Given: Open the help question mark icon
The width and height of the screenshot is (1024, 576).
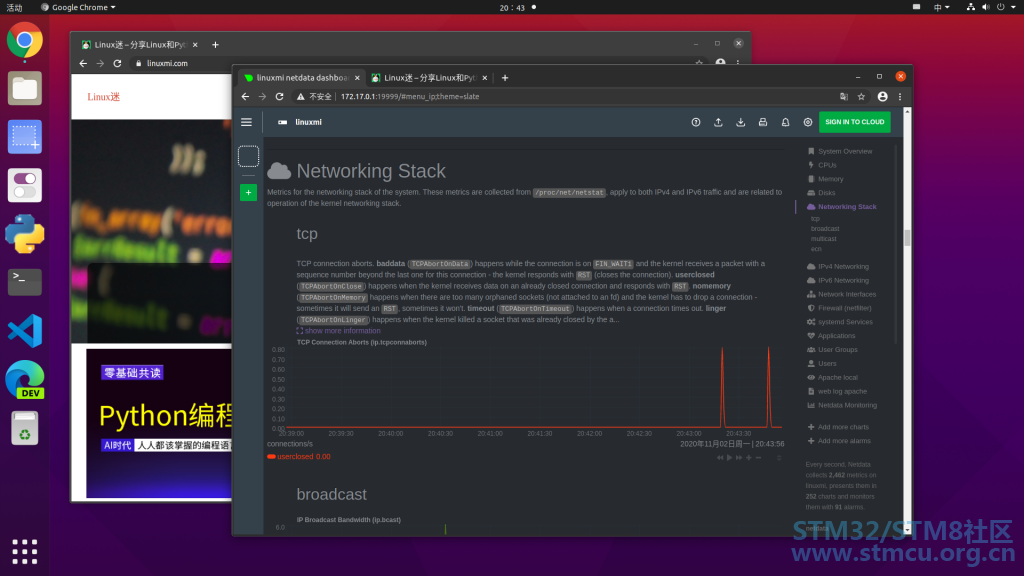Looking at the screenshot, I should [x=696, y=122].
